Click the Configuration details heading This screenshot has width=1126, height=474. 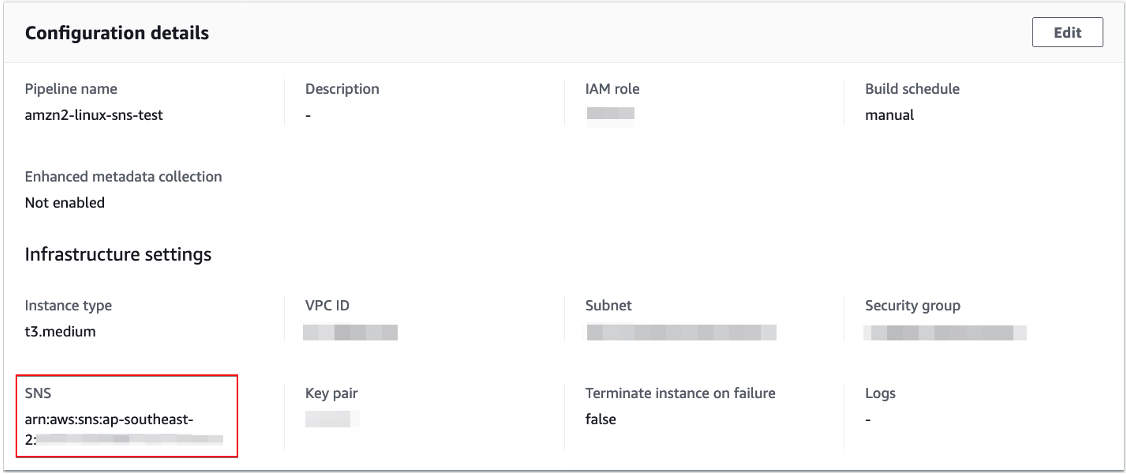pos(117,34)
